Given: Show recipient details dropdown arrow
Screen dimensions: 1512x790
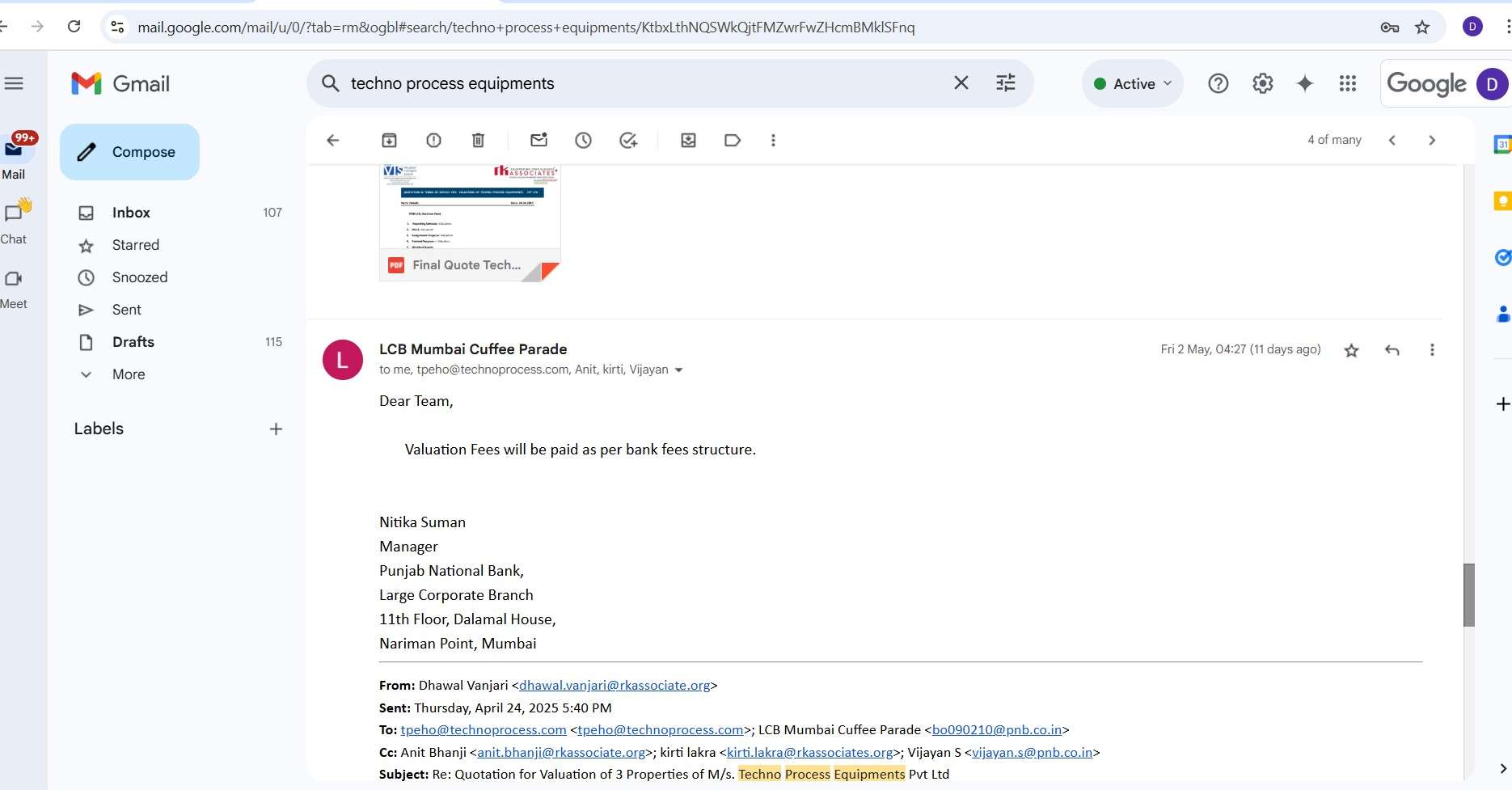Looking at the screenshot, I should click(678, 370).
